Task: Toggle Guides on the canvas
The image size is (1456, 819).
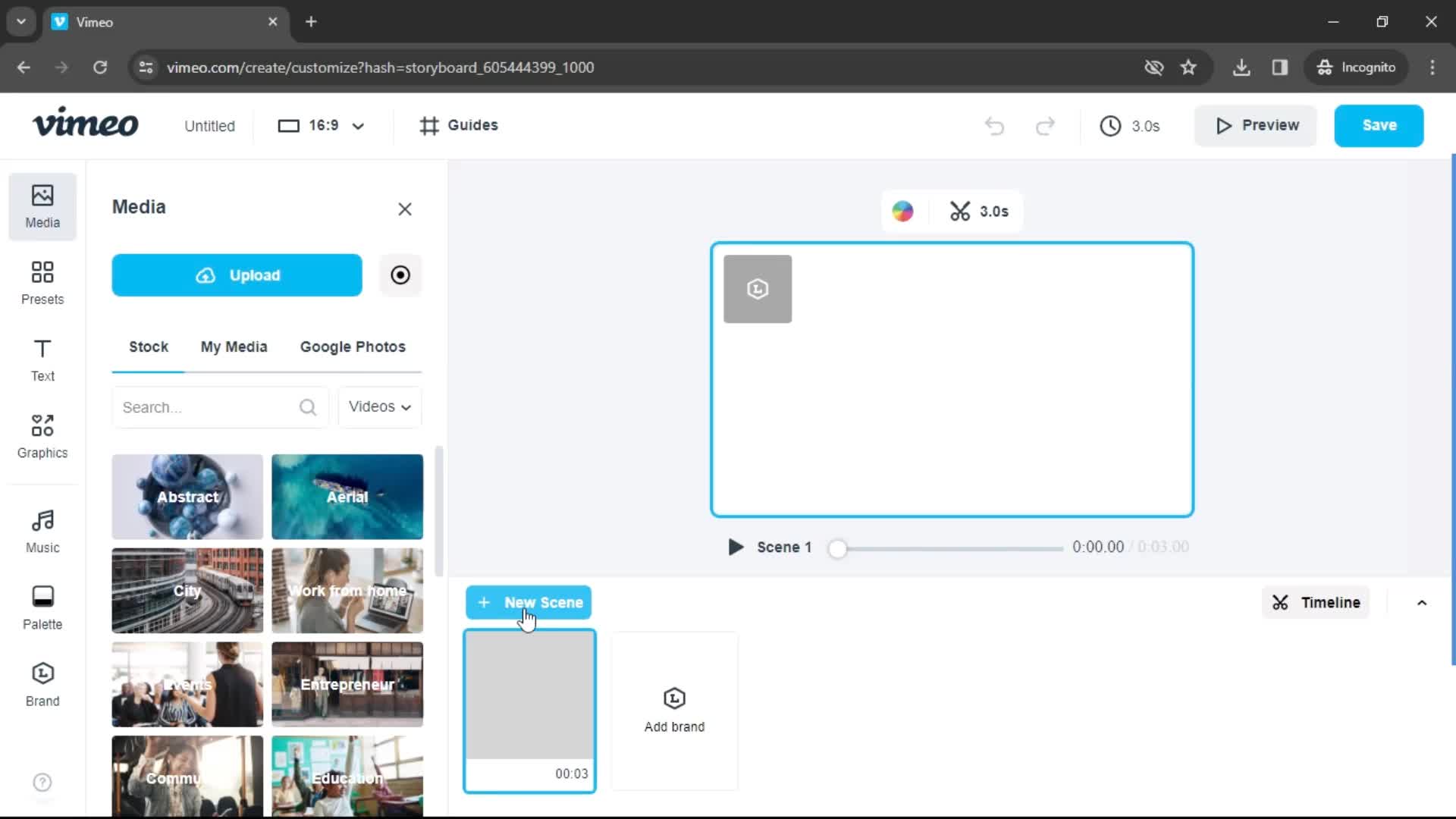Action: [x=459, y=125]
